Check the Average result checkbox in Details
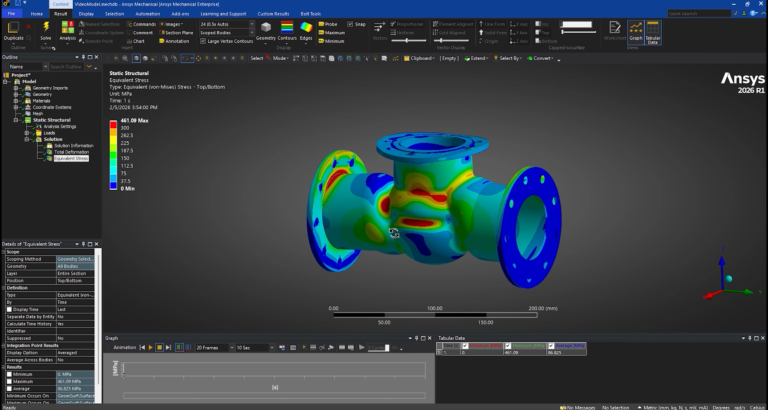Image resolution: width=768 pixels, height=410 pixels. point(9,388)
